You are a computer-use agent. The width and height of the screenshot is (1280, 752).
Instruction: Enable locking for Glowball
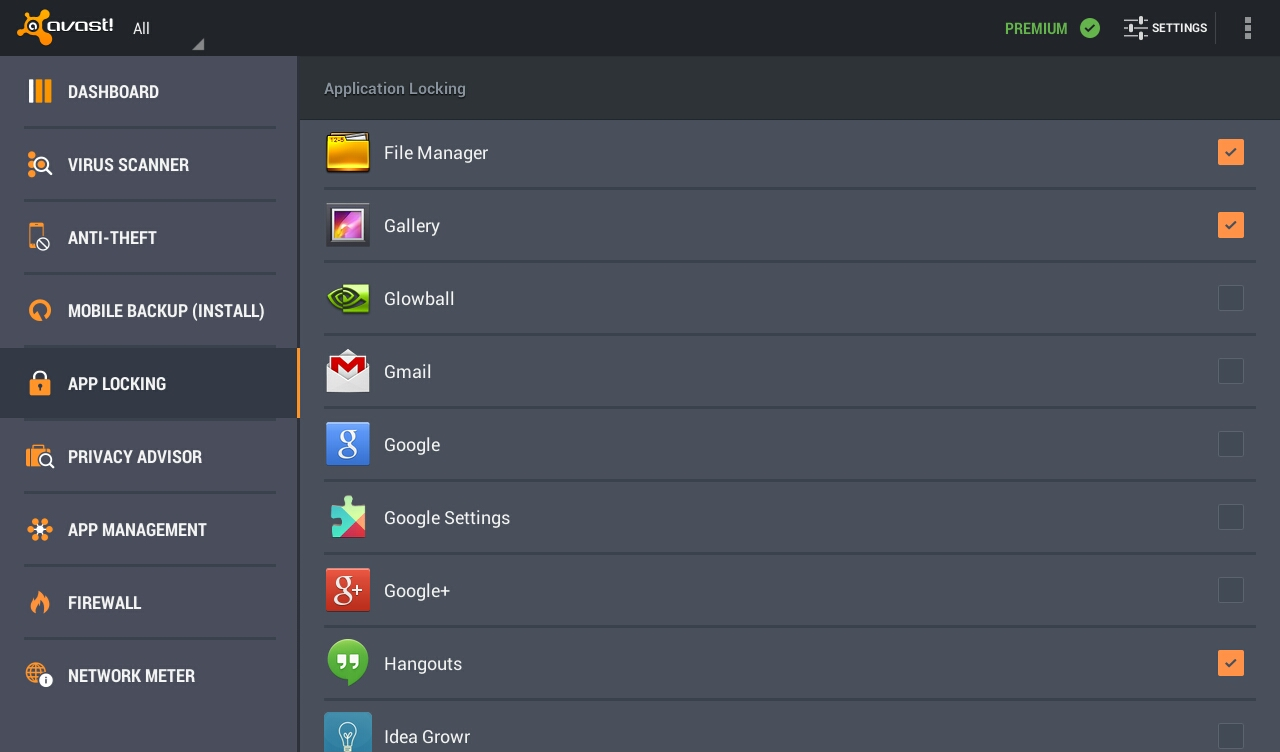pyautogui.click(x=1231, y=298)
